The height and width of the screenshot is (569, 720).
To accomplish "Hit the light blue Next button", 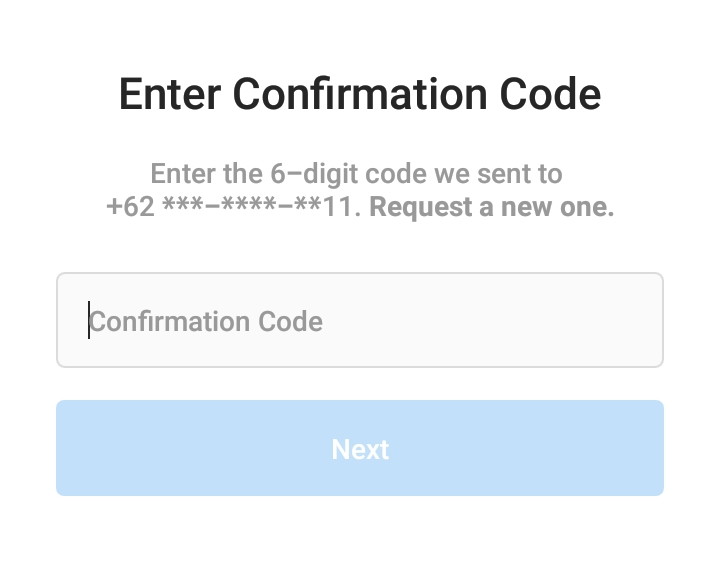I will (360, 448).
